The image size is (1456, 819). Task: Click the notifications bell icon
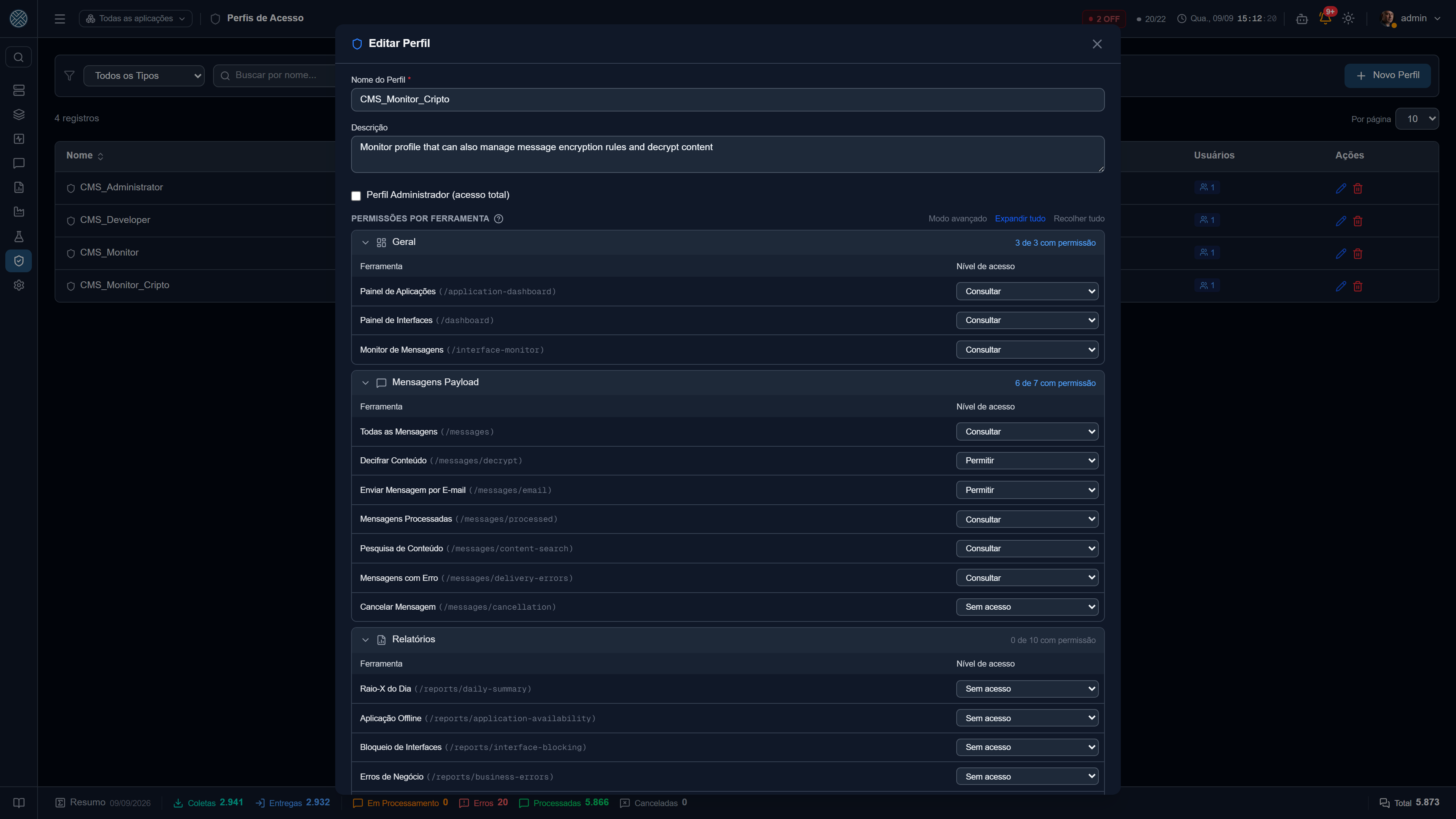point(1325,18)
